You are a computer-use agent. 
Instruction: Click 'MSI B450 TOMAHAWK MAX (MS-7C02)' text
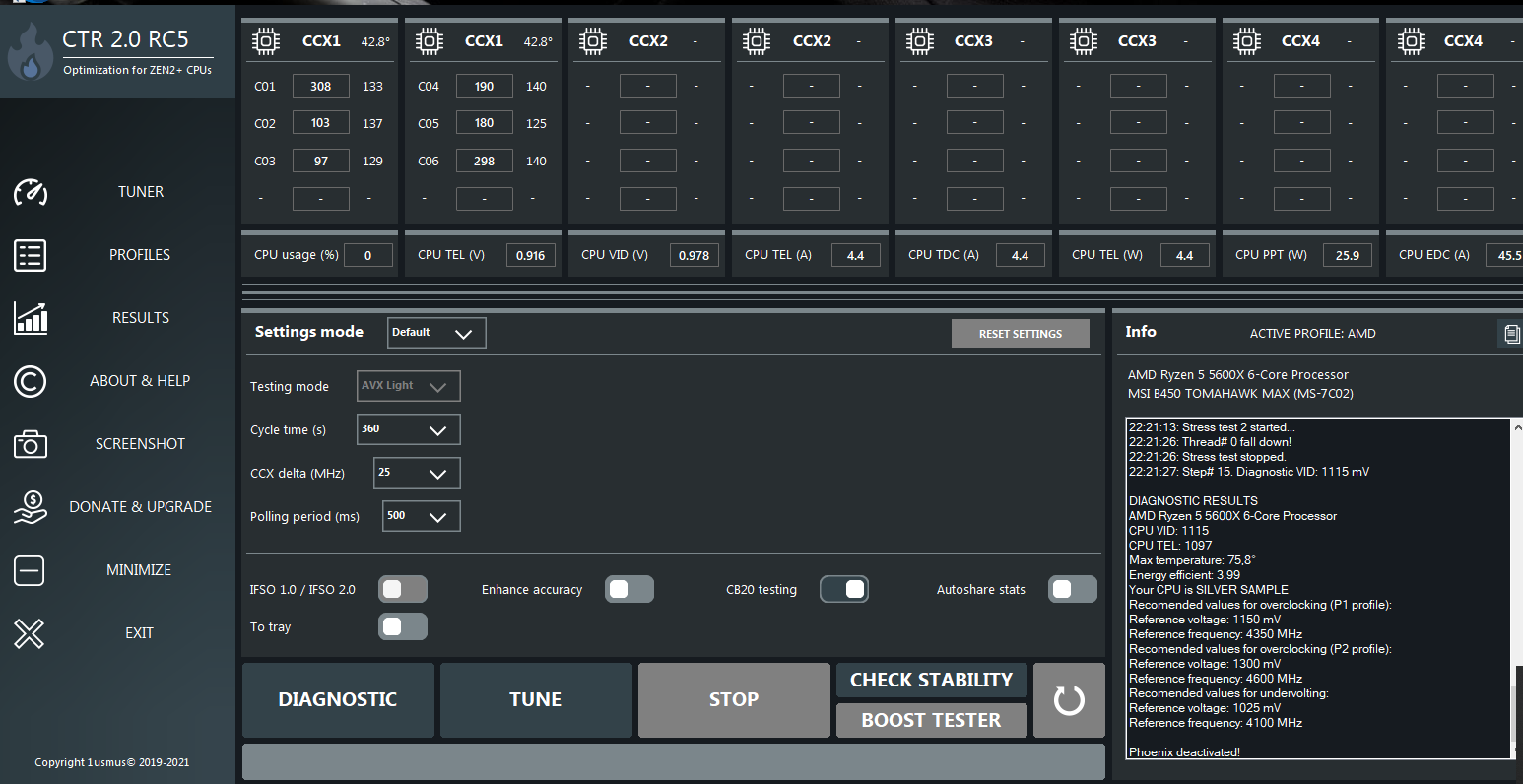(x=1240, y=393)
